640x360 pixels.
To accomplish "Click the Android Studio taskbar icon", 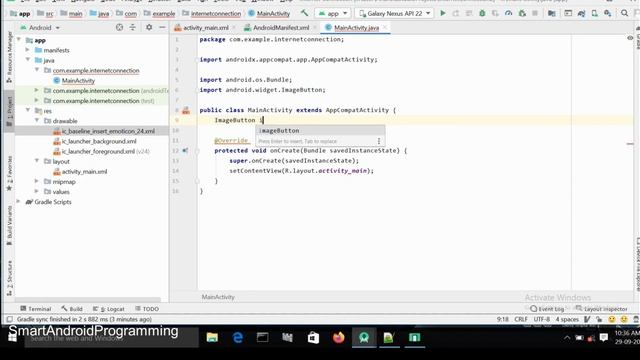I will (364, 338).
